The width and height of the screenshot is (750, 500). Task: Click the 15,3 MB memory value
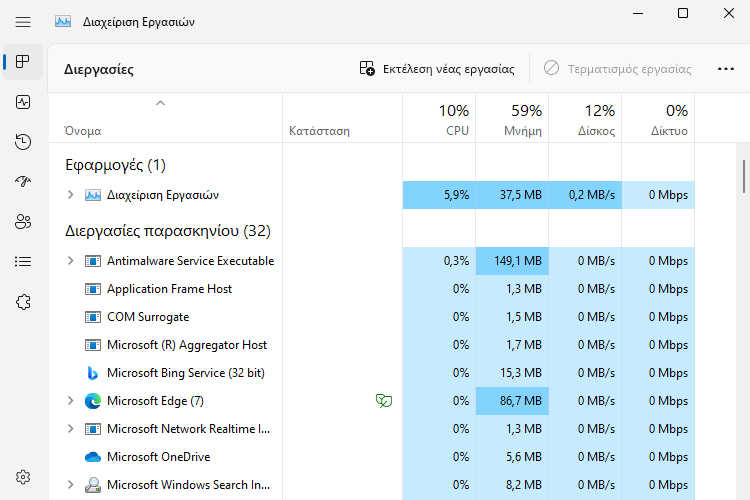coord(520,373)
